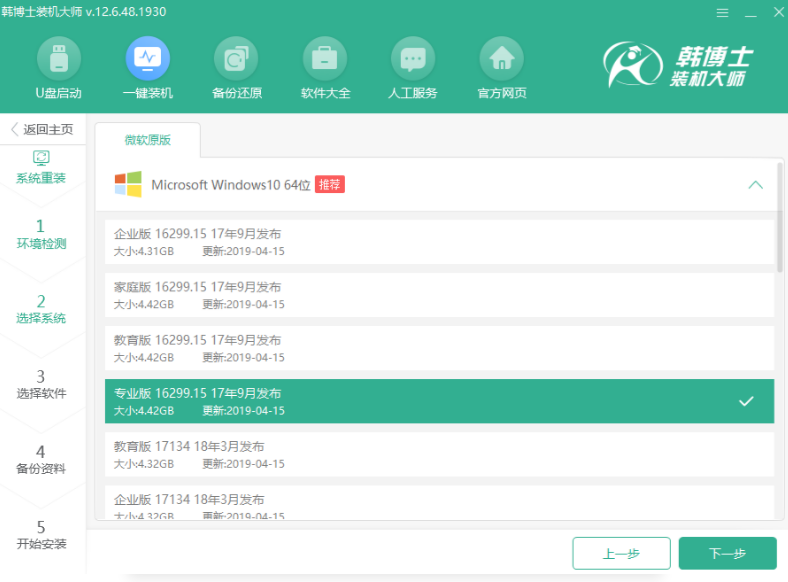Click the 上一步 previous button
Image resolution: width=788 pixels, height=582 pixels.
(x=622, y=553)
